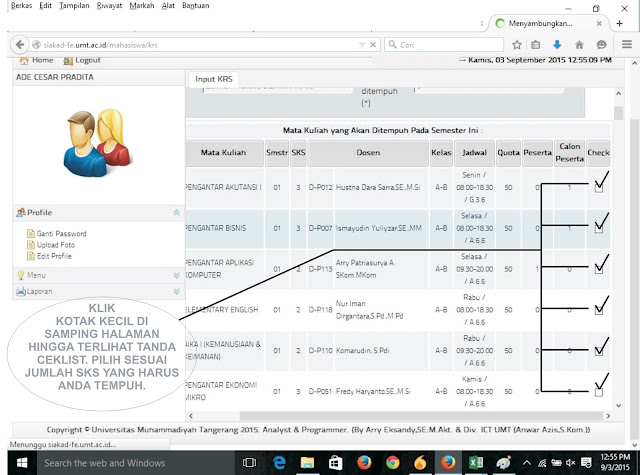Open Google Chrome from the taskbar
Viewport: 640px width, 475px height.
(x=393, y=463)
